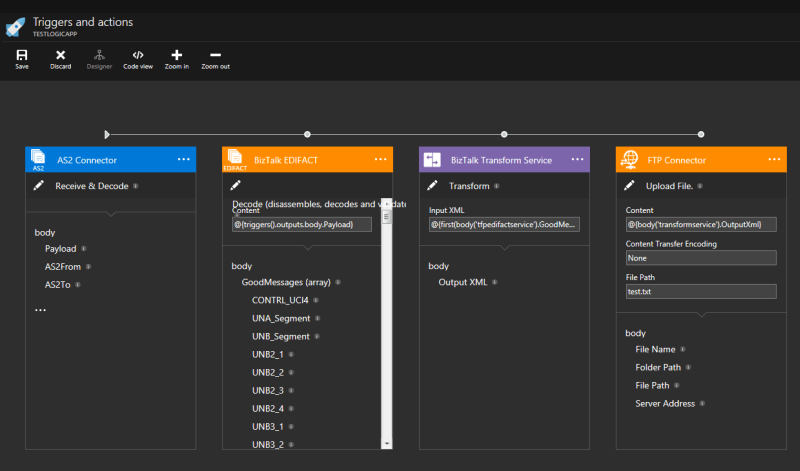Click the EDIFACT card vertical scrollbar
This screenshot has width=800, height=471.
tap(387, 324)
